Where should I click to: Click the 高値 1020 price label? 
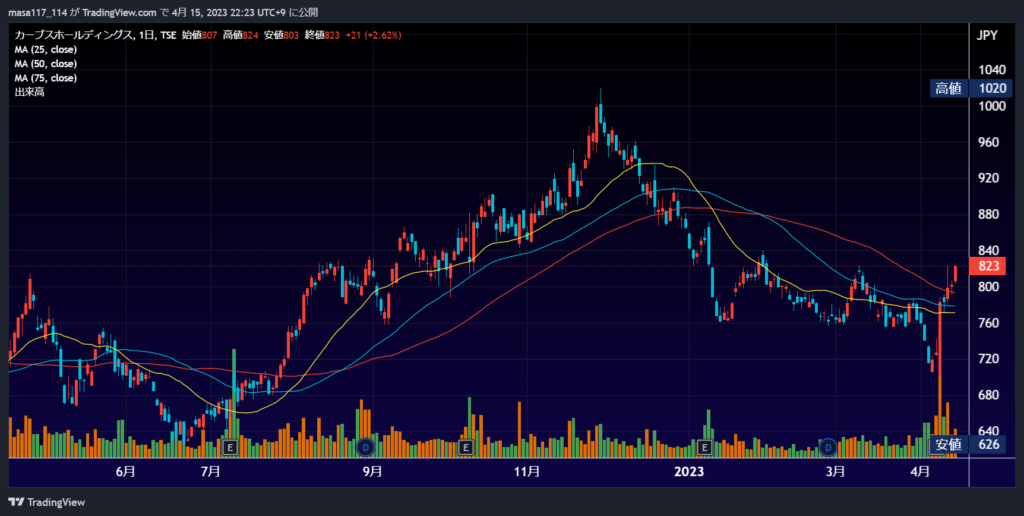(x=971, y=89)
